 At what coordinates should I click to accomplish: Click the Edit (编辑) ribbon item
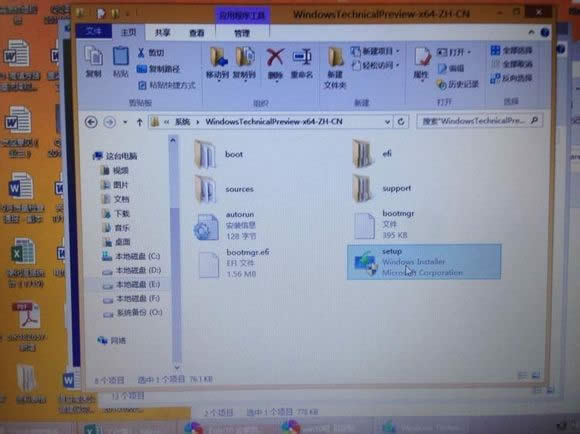pyautogui.click(x=451, y=68)
